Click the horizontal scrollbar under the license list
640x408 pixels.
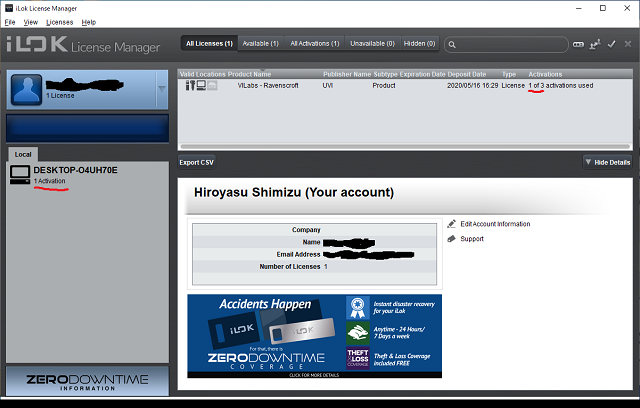coord(405,146)
